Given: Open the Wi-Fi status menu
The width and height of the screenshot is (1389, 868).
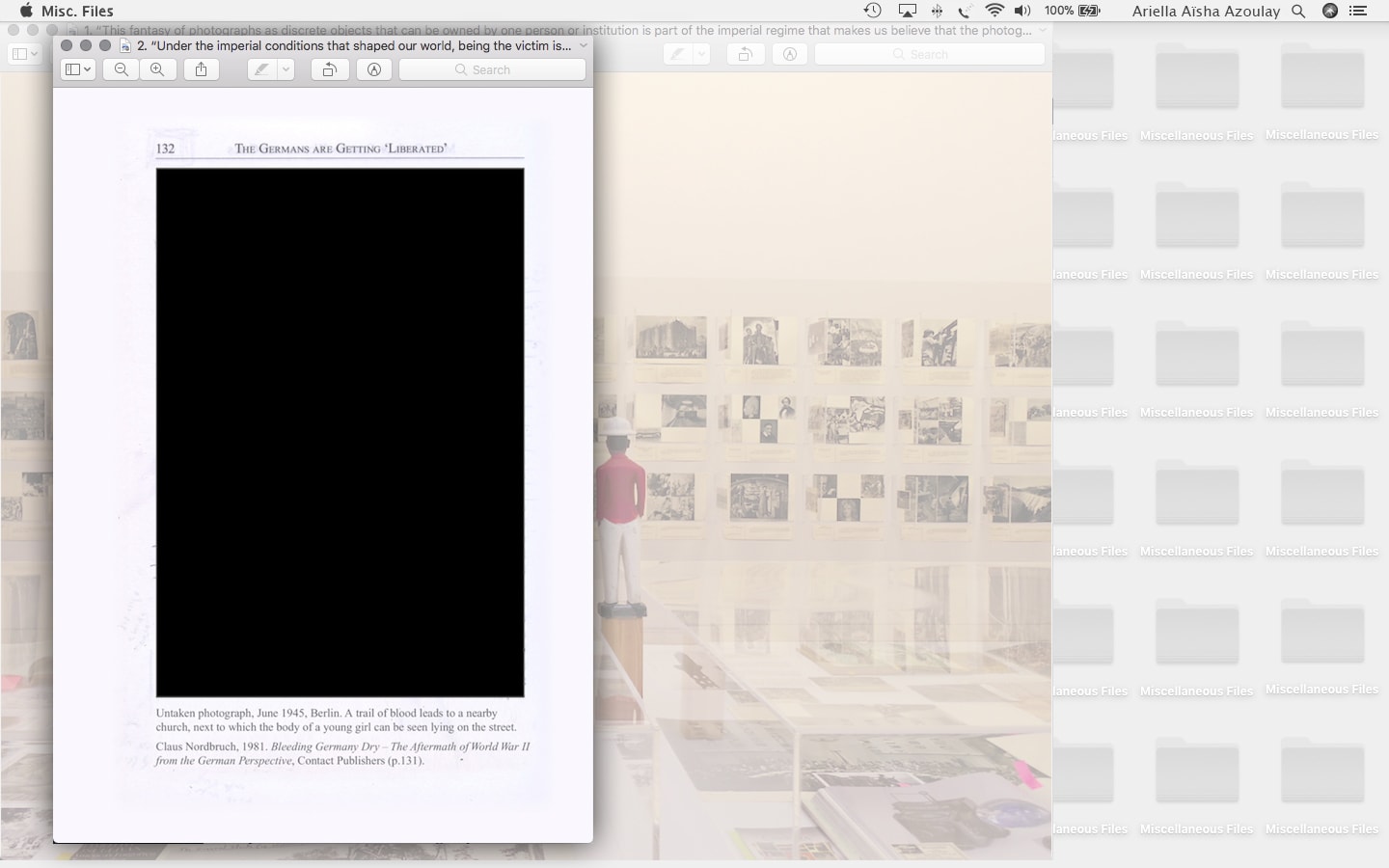Looking at the screenshot, I should (x=994, y=11).
